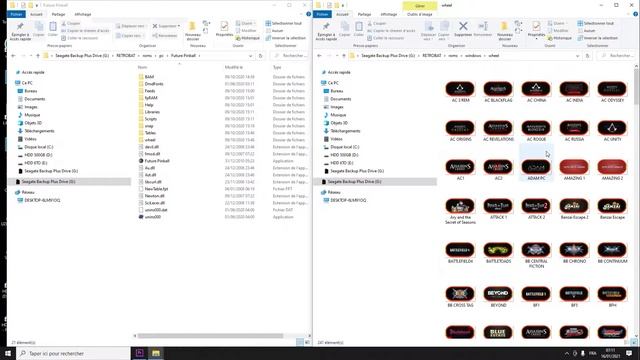Viewport: 640px width, 360px height.
Task: Click Windows Start button on taskbar
Action: coord(8,353)
